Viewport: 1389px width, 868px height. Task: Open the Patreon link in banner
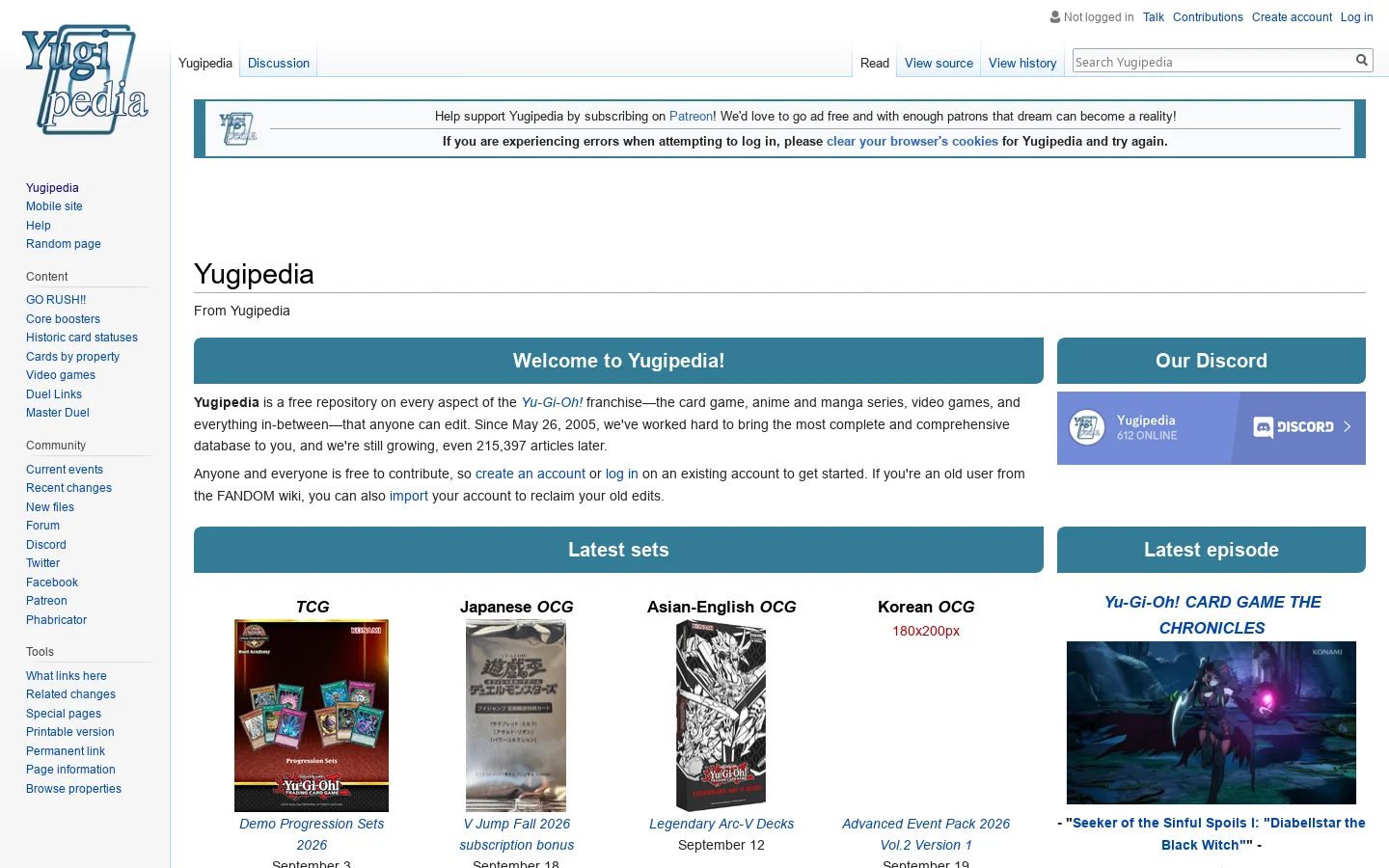(x=691, y=116)
